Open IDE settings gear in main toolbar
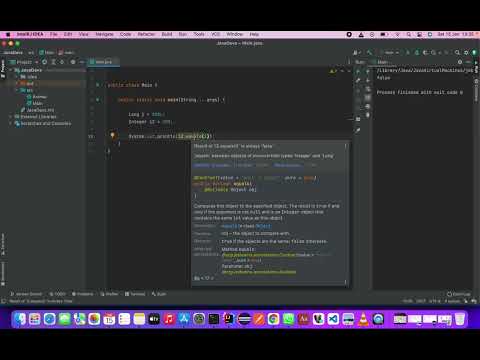Image resolution: width=480 pixels, height=360 pixels. pos(466,53)
